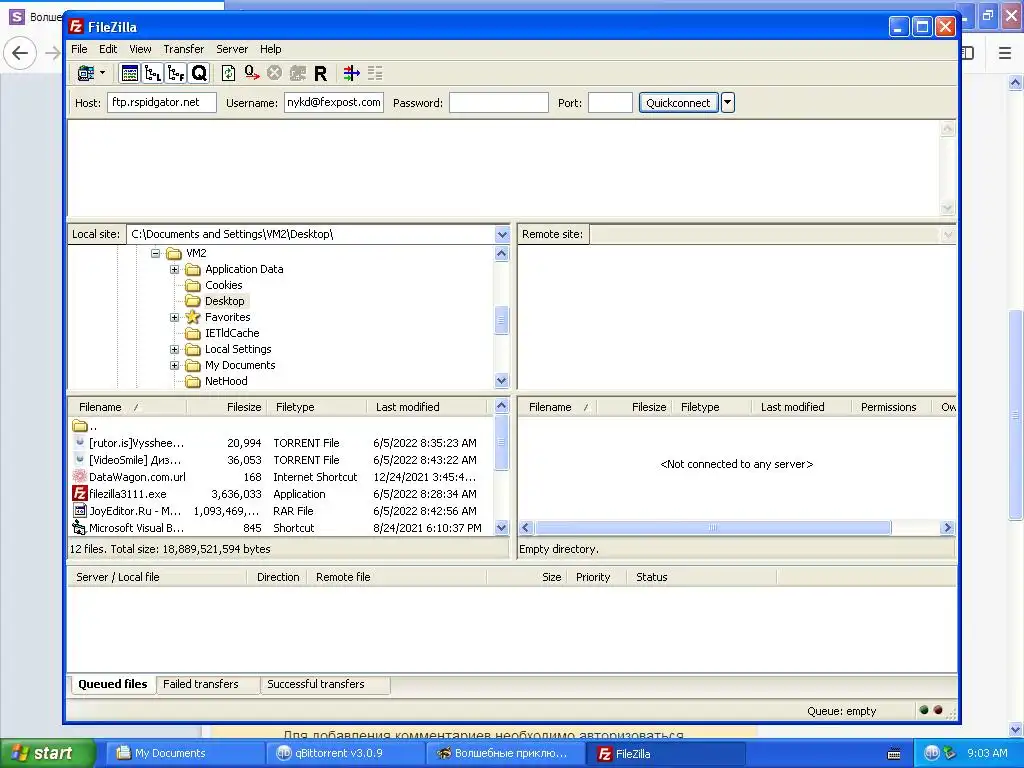Click the Username input field
This screenshot has width=1024, height=768.
pyautogui.click(x=334, y=103)
